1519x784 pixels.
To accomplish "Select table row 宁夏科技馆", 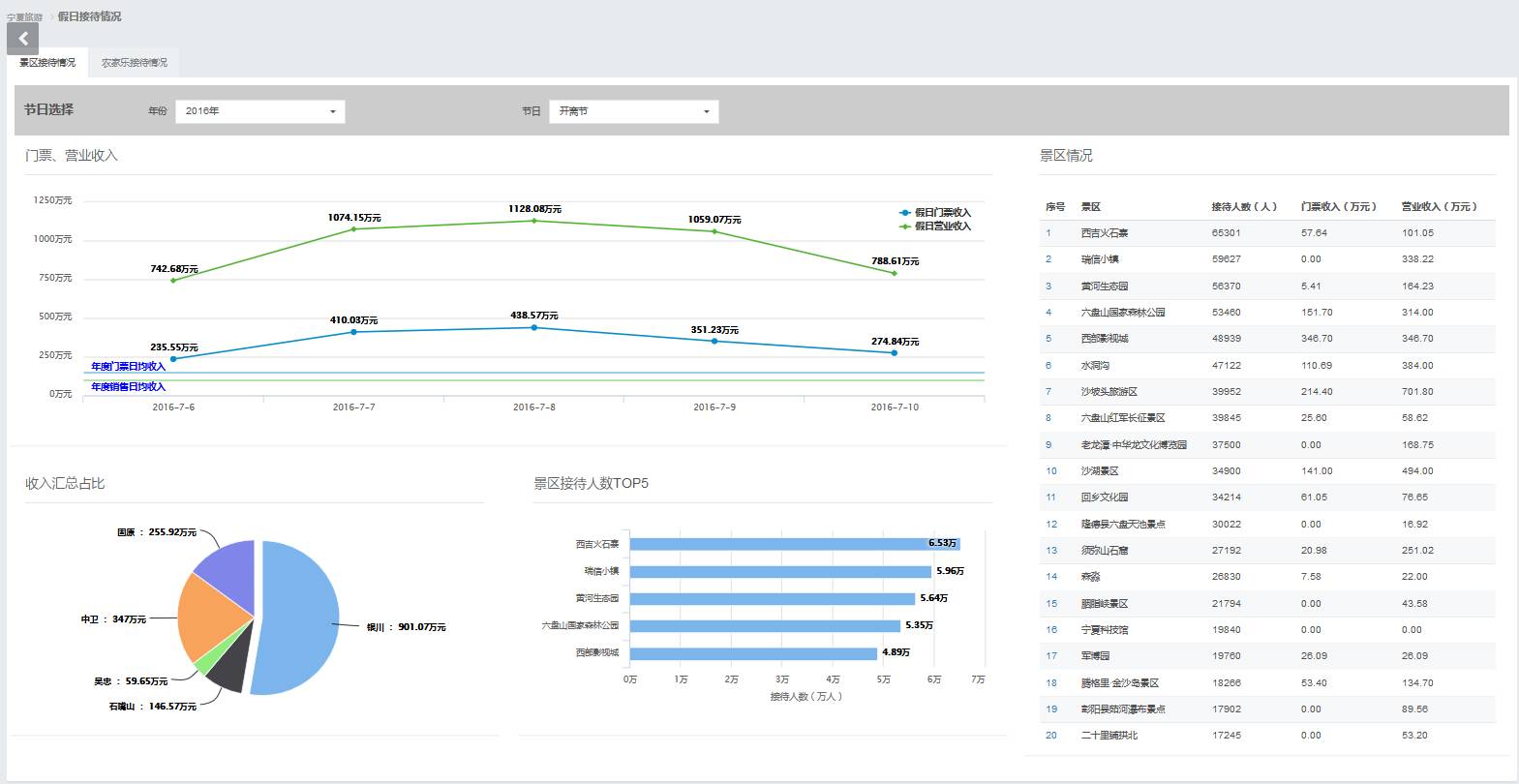I will 1265,630.
